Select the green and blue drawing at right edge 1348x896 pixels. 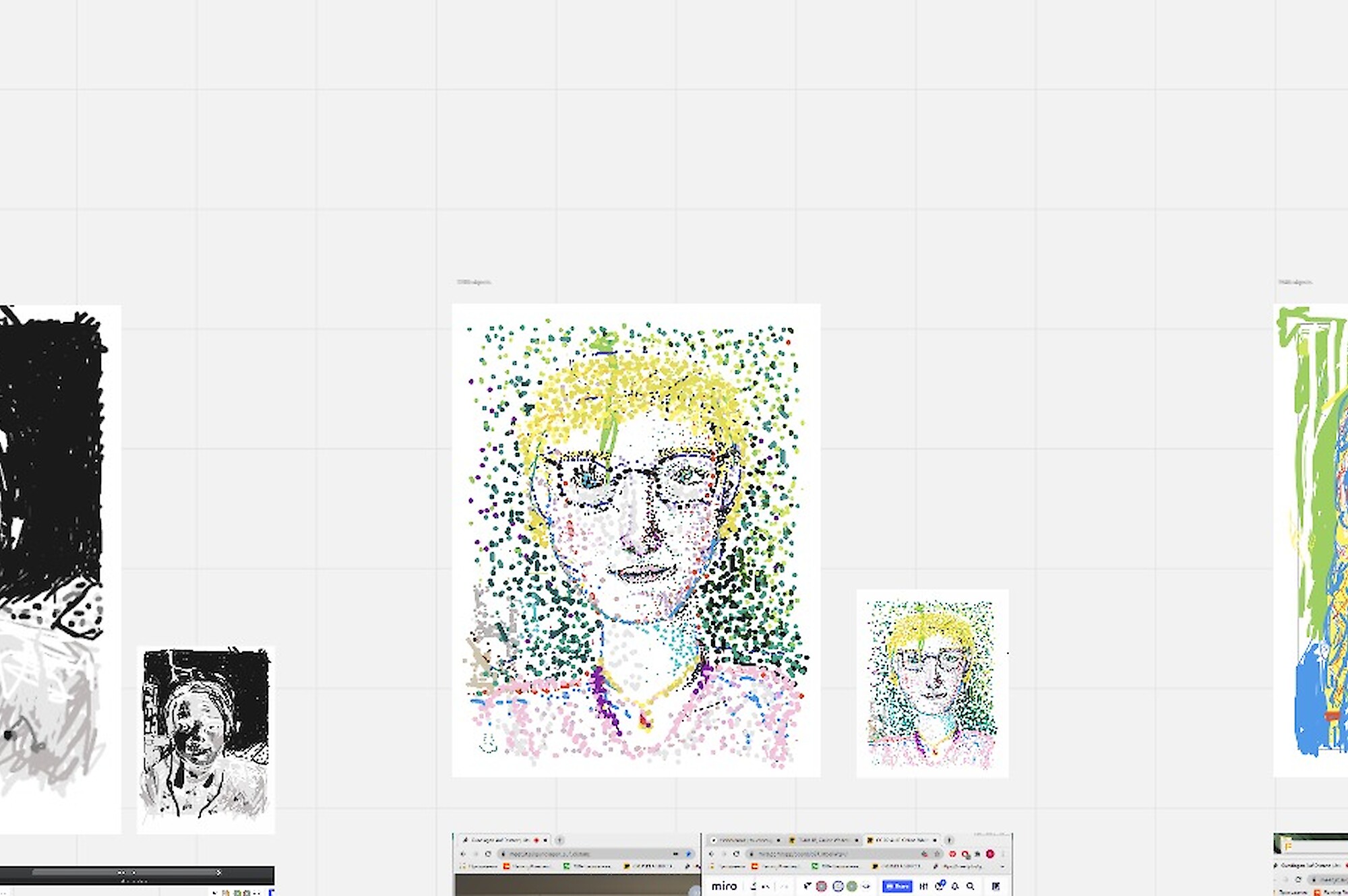tap(1314, 539)
